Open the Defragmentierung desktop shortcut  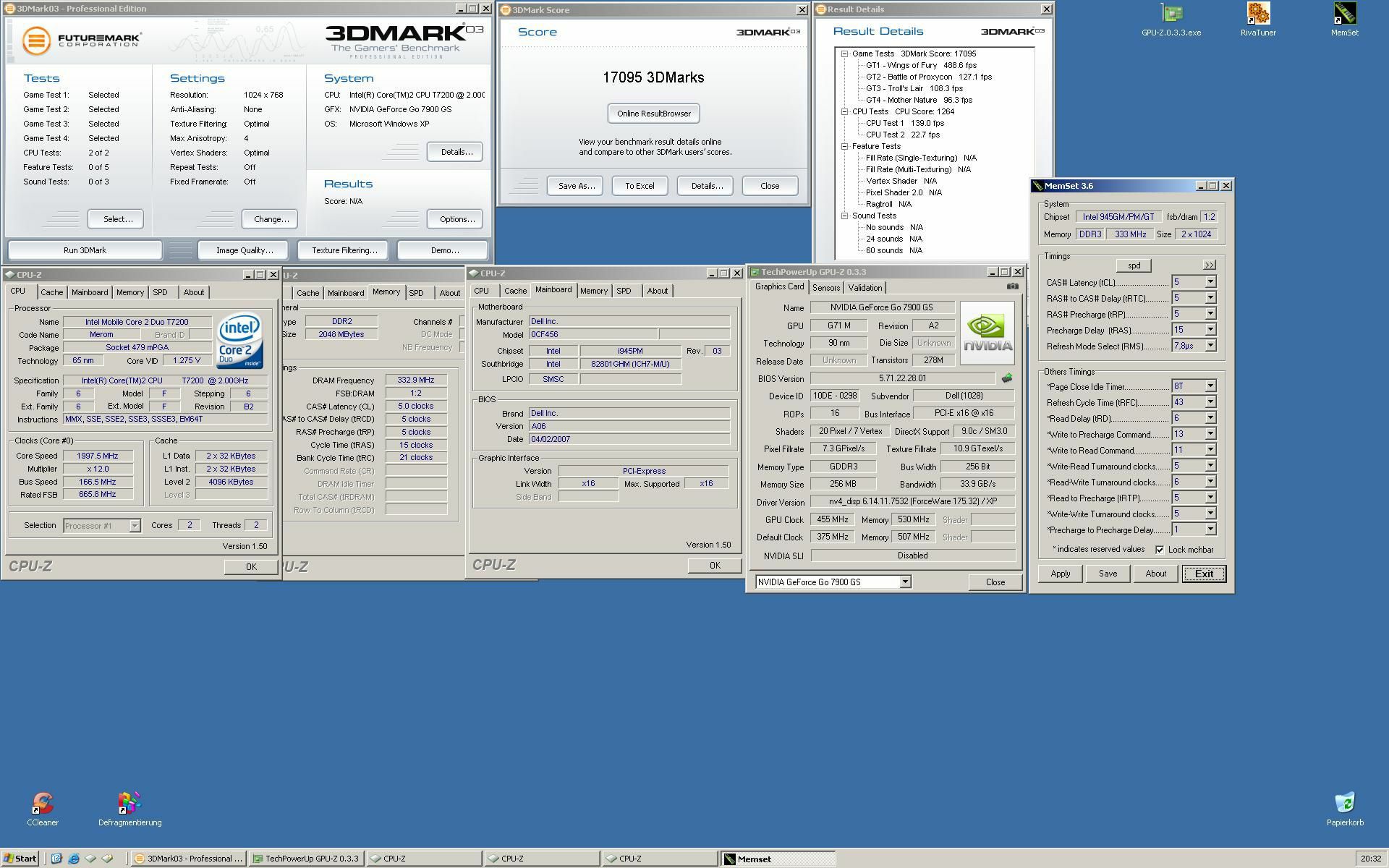click(130, 809)
